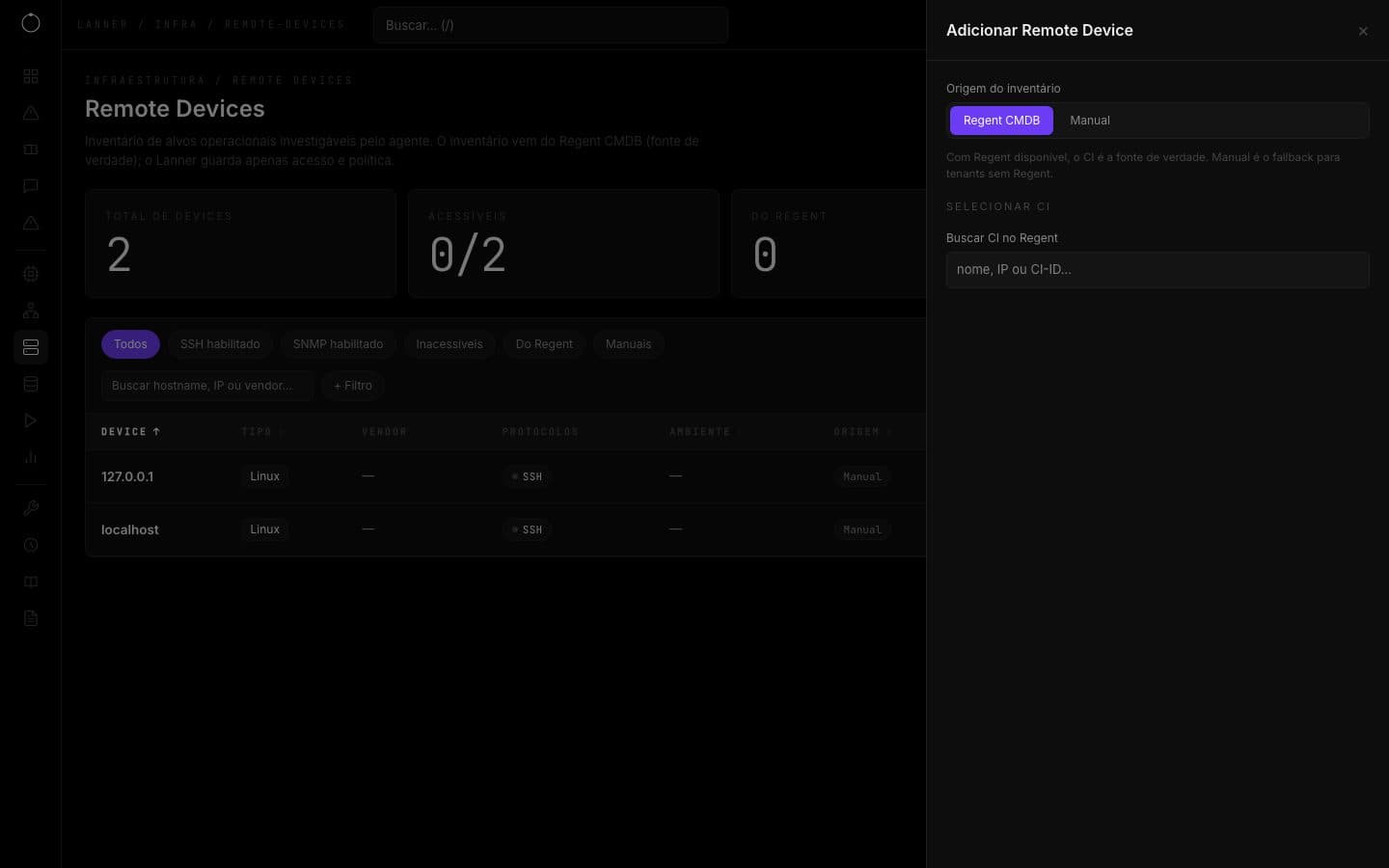Click the Buscar hostname, IP ou vendor field
Image resolution: width=1389 pixels, height=868 pixels.
(x=207, y=386)
